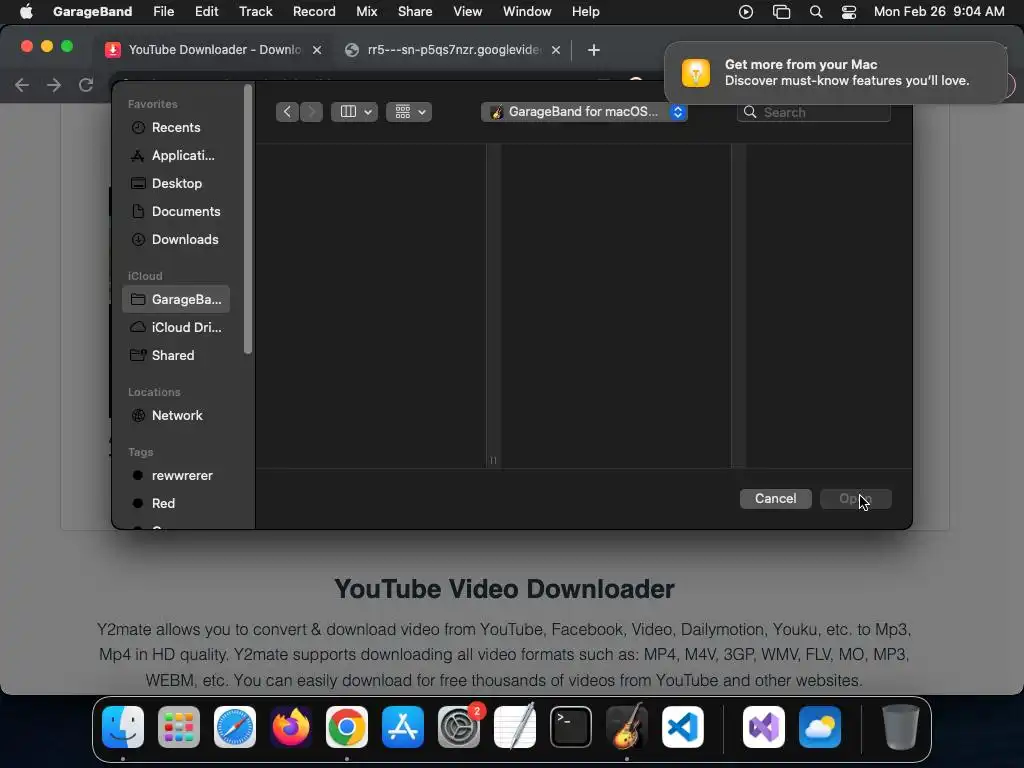Select Network in the sidebar
The image size is (1024, 768).
coord(176,415)
